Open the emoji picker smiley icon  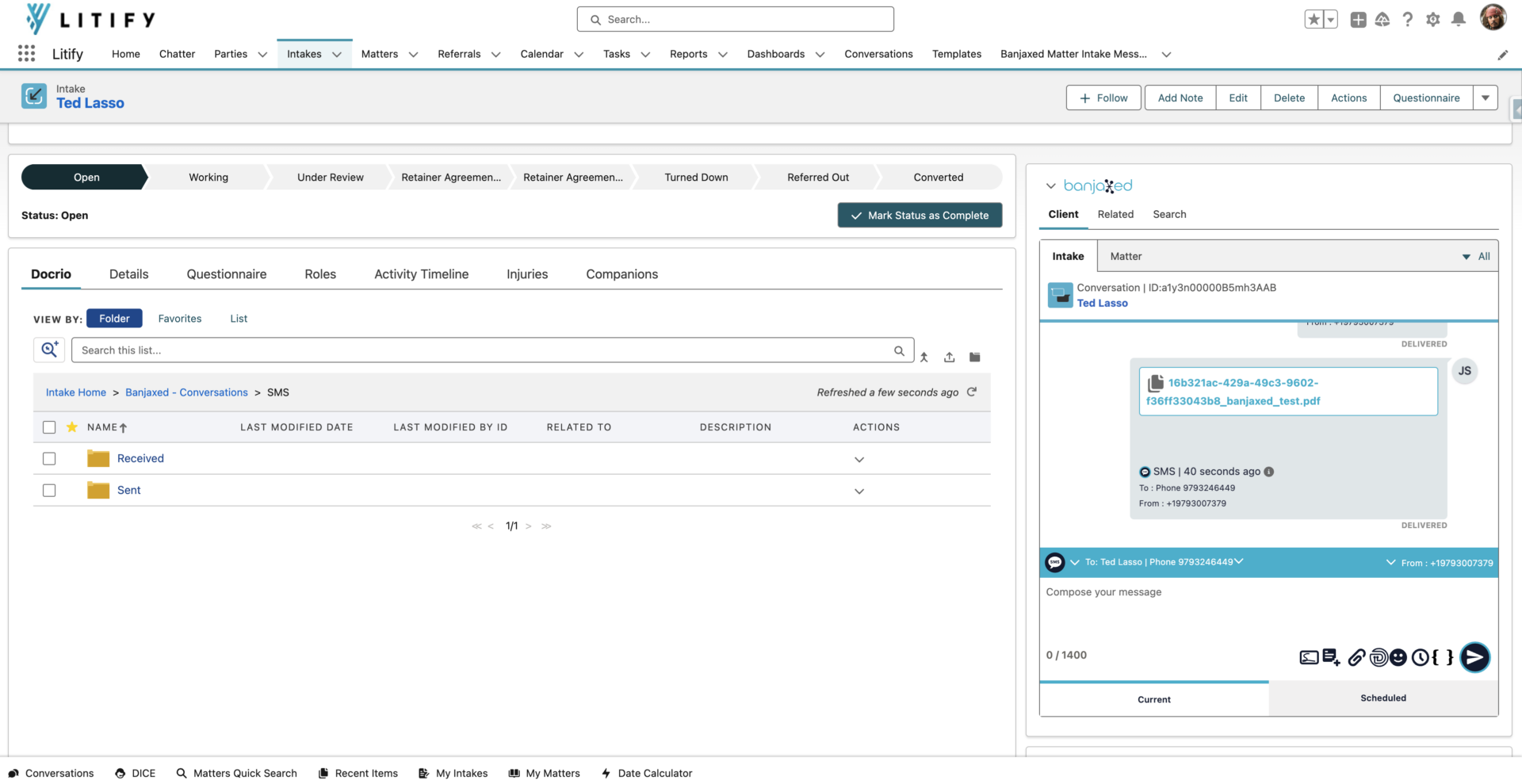(1398, 657)
